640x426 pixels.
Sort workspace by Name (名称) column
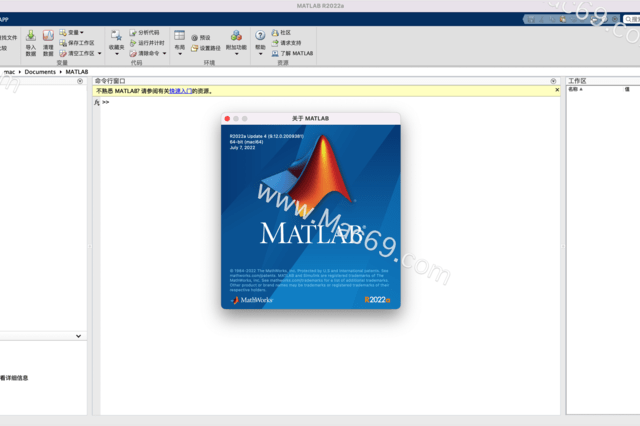(x=576, y=89)
